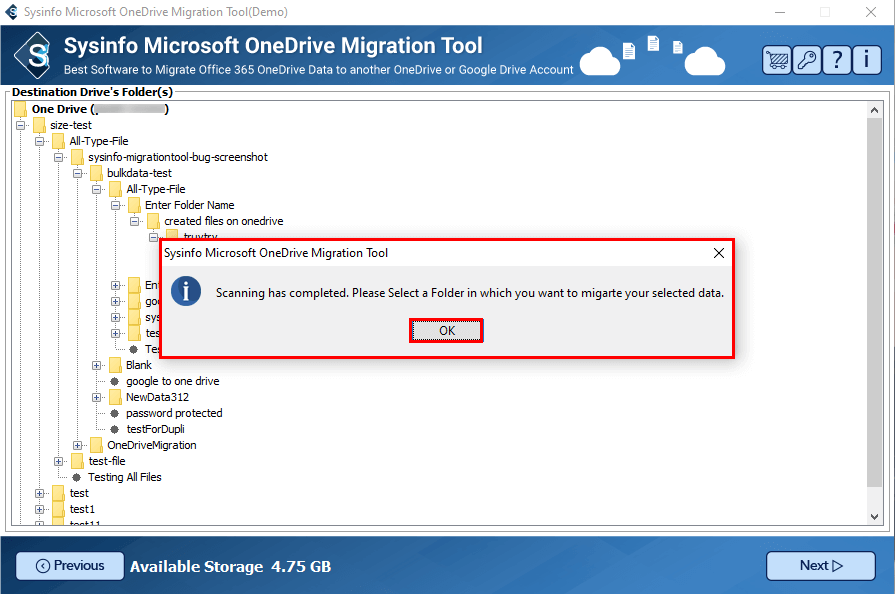Select the 'Testing All Files' item
895x594 pixels.
(x=124, y=477)
